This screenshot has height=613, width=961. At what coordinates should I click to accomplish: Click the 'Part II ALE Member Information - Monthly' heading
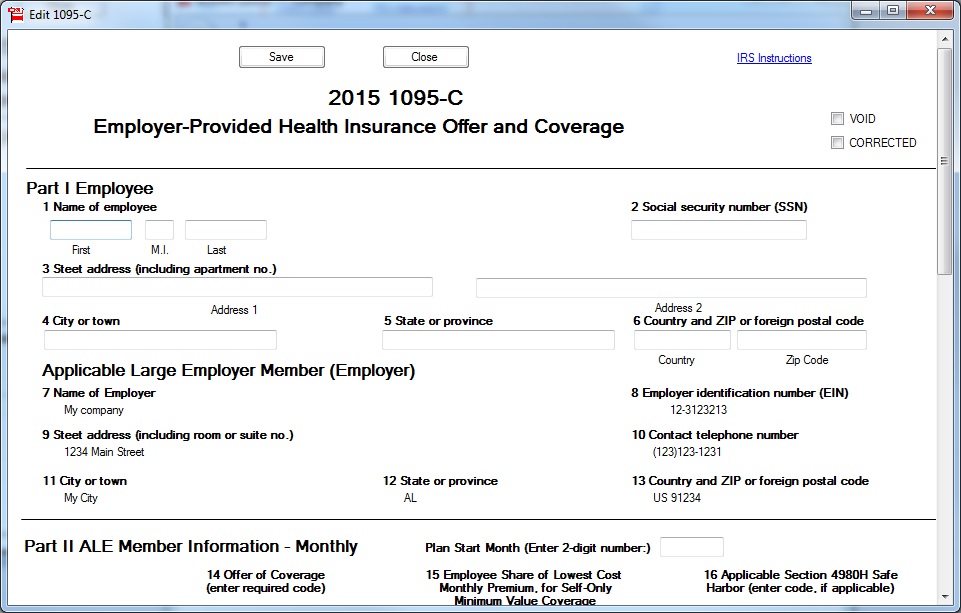(x=191, y=546)
